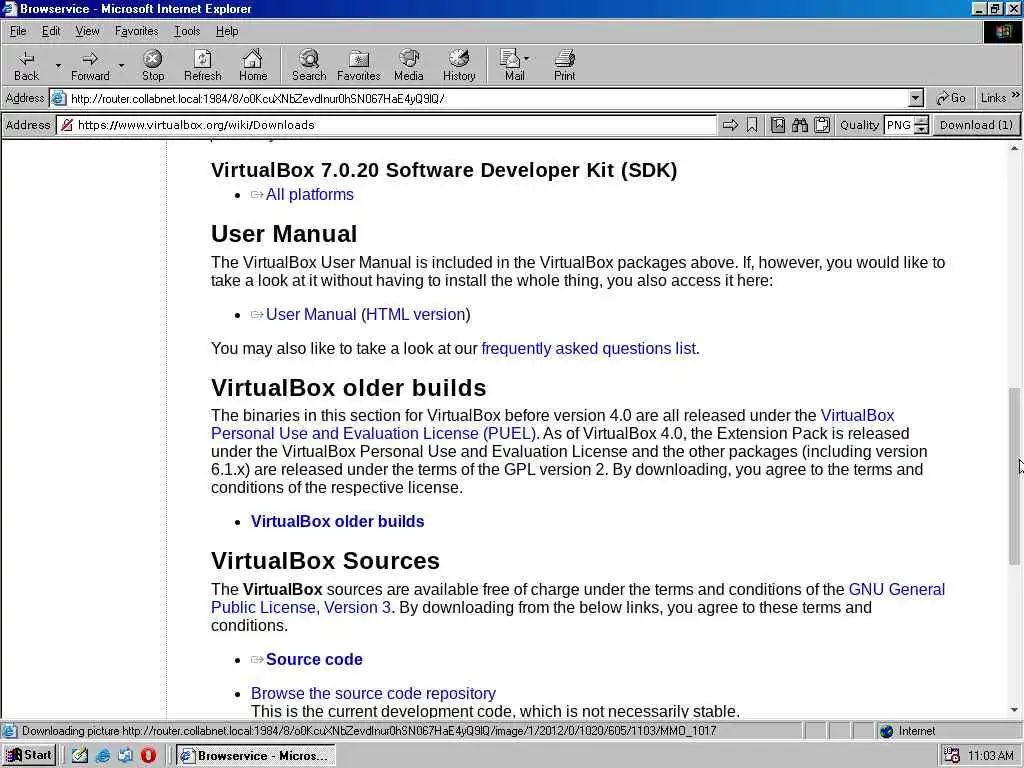Open the View menu

click(x=87, y=31)
